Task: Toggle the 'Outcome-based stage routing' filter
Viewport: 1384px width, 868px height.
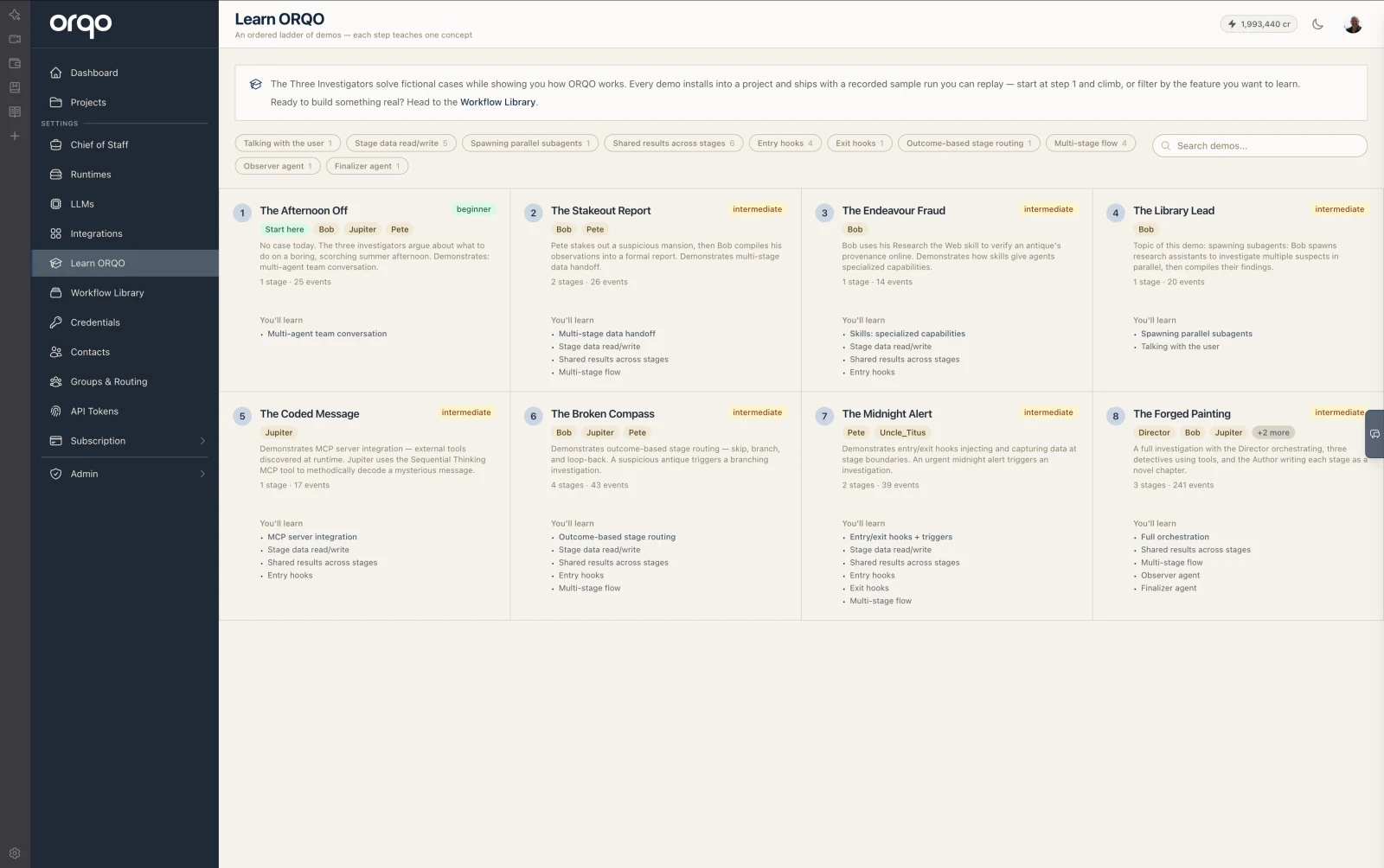Action: tap(969, 144)
